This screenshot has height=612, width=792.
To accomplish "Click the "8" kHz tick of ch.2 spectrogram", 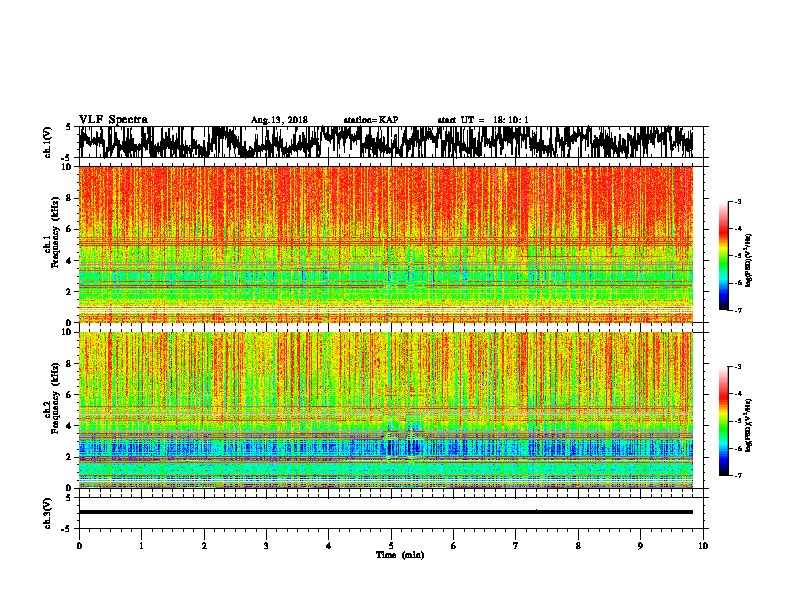I will pyautogui.click(x=70, y=364).
